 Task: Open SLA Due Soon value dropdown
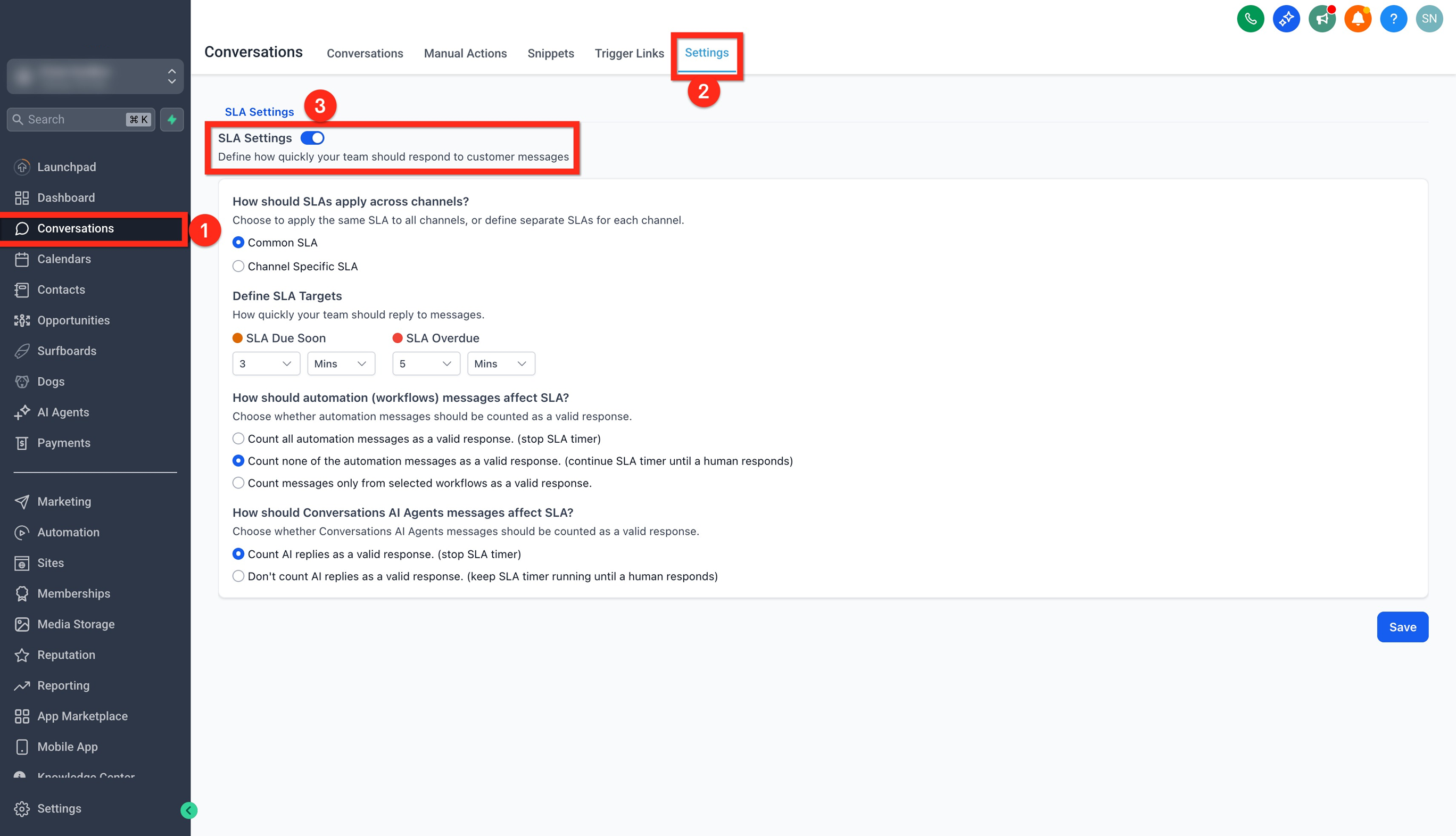[266, 363]
